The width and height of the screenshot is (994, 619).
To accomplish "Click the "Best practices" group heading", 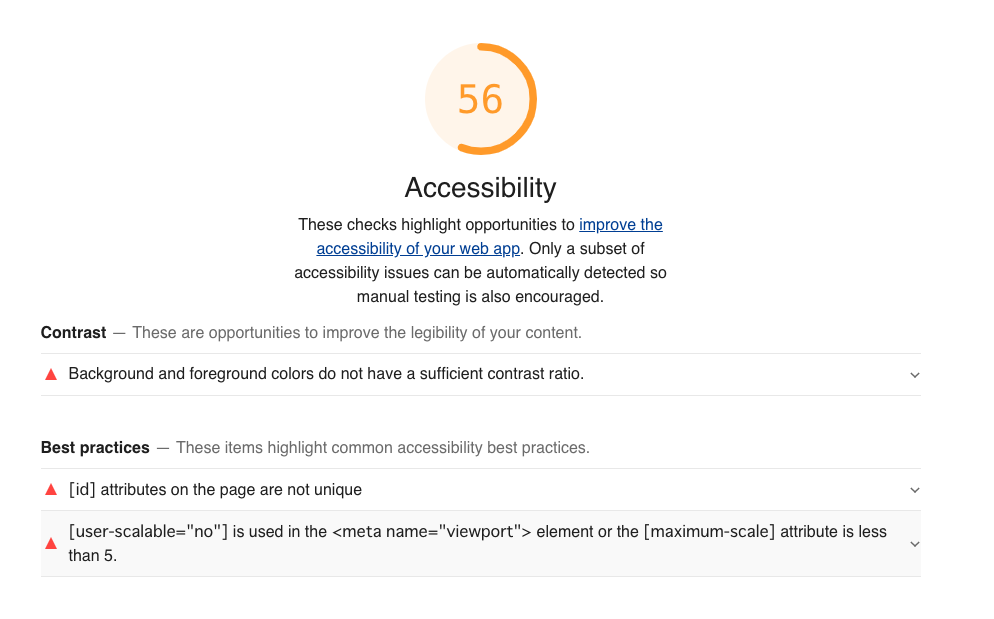I will (x=95, y=448).
